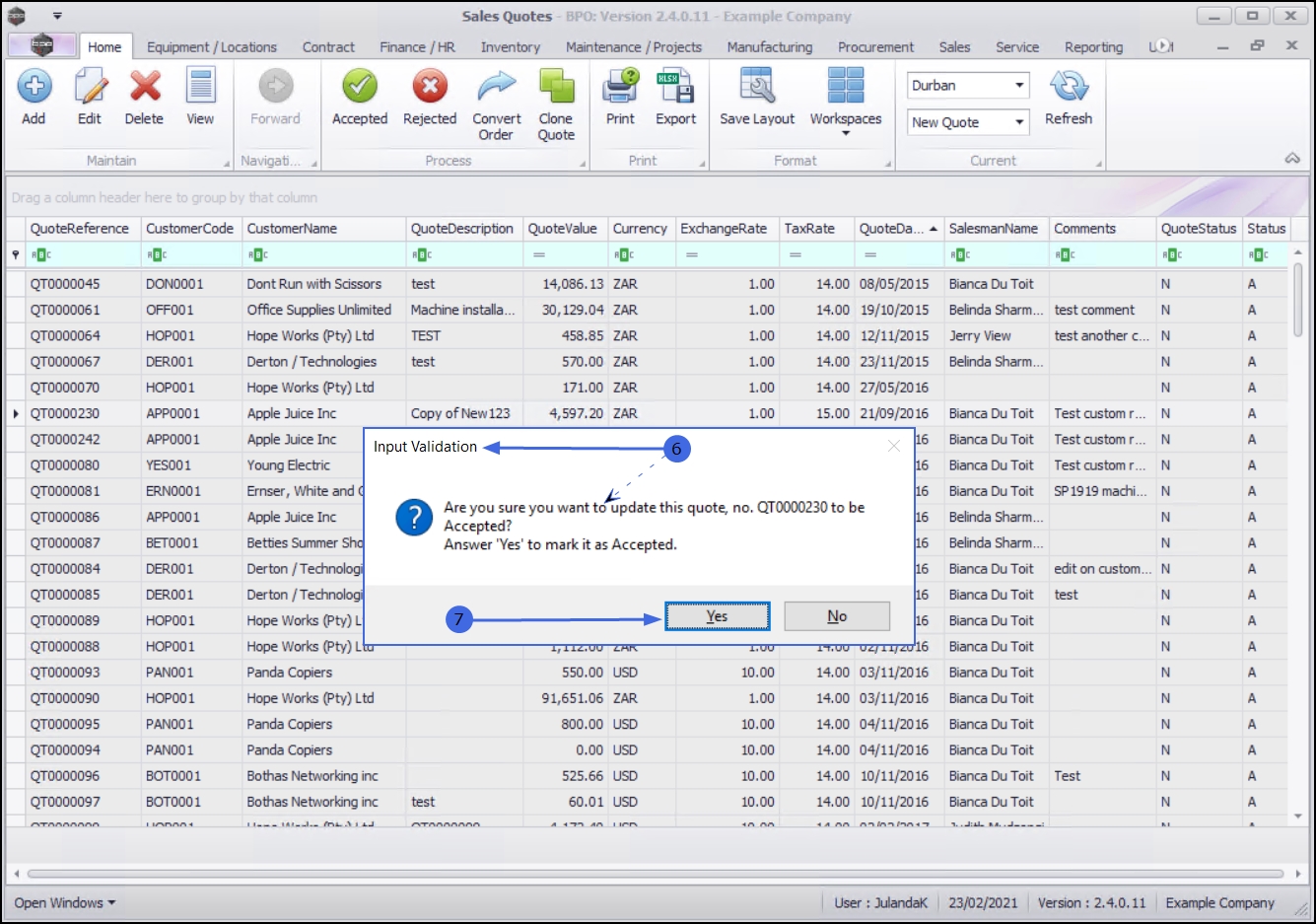Expand the Workspaces dropdown menu

(x=846, y=133)
